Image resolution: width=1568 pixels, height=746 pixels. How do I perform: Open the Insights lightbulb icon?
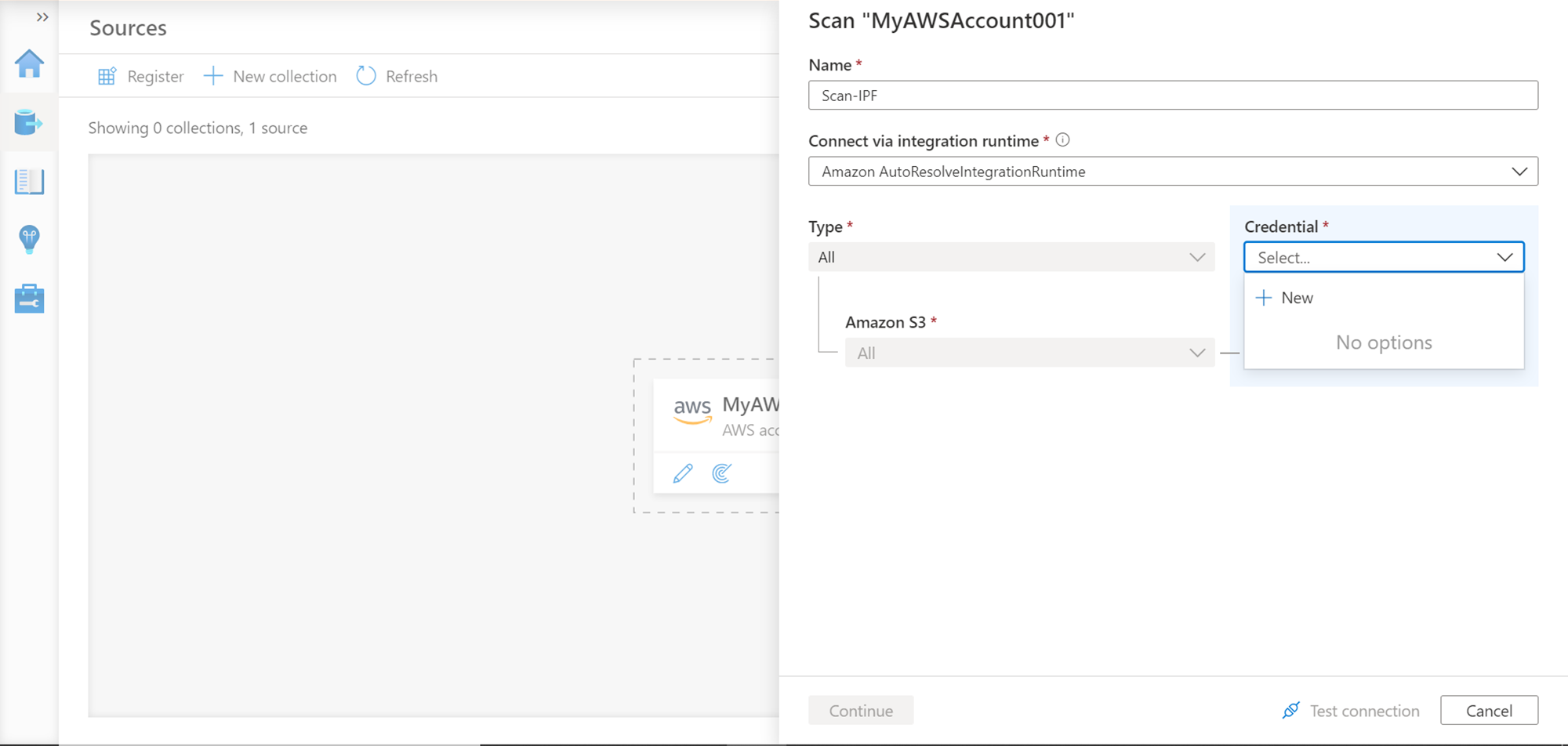(x=29, y=240)
